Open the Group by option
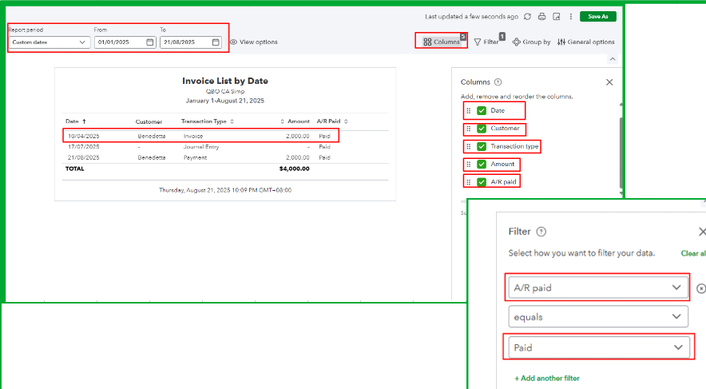The width and height of the screenshot is (706, 389). (531, 42)
